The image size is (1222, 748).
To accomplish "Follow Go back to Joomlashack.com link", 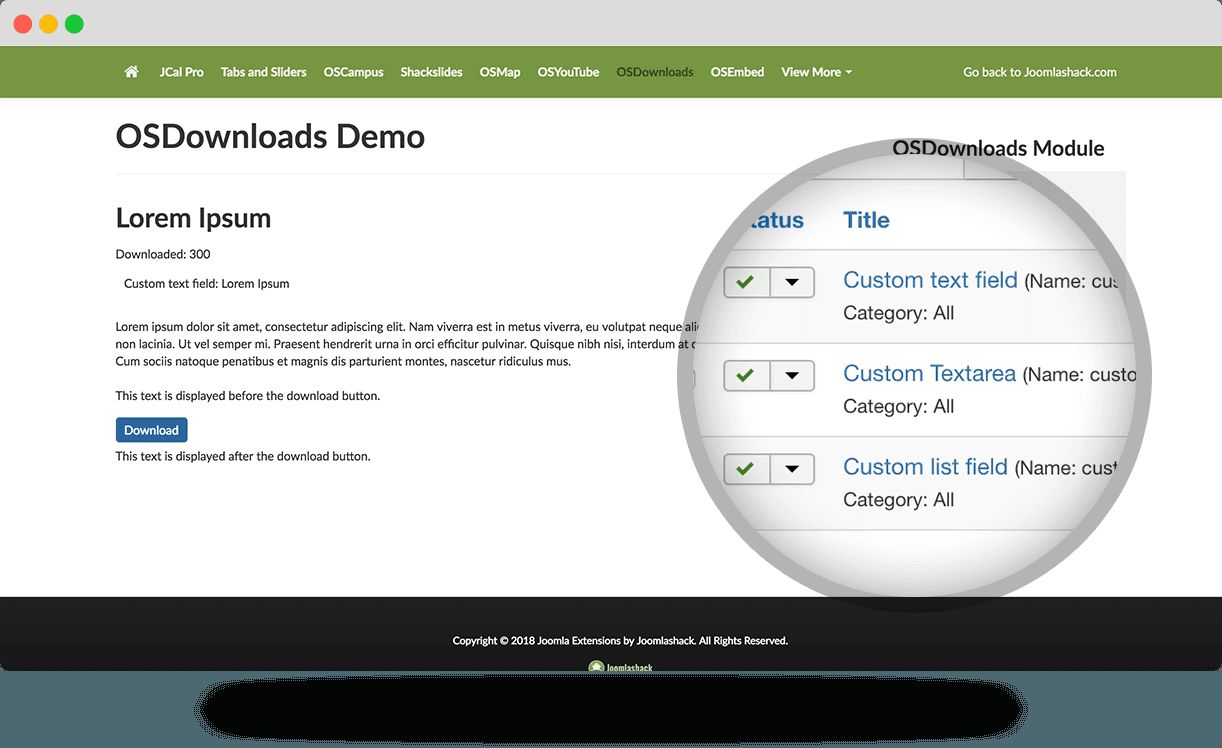I will (x=1040, y=72).
